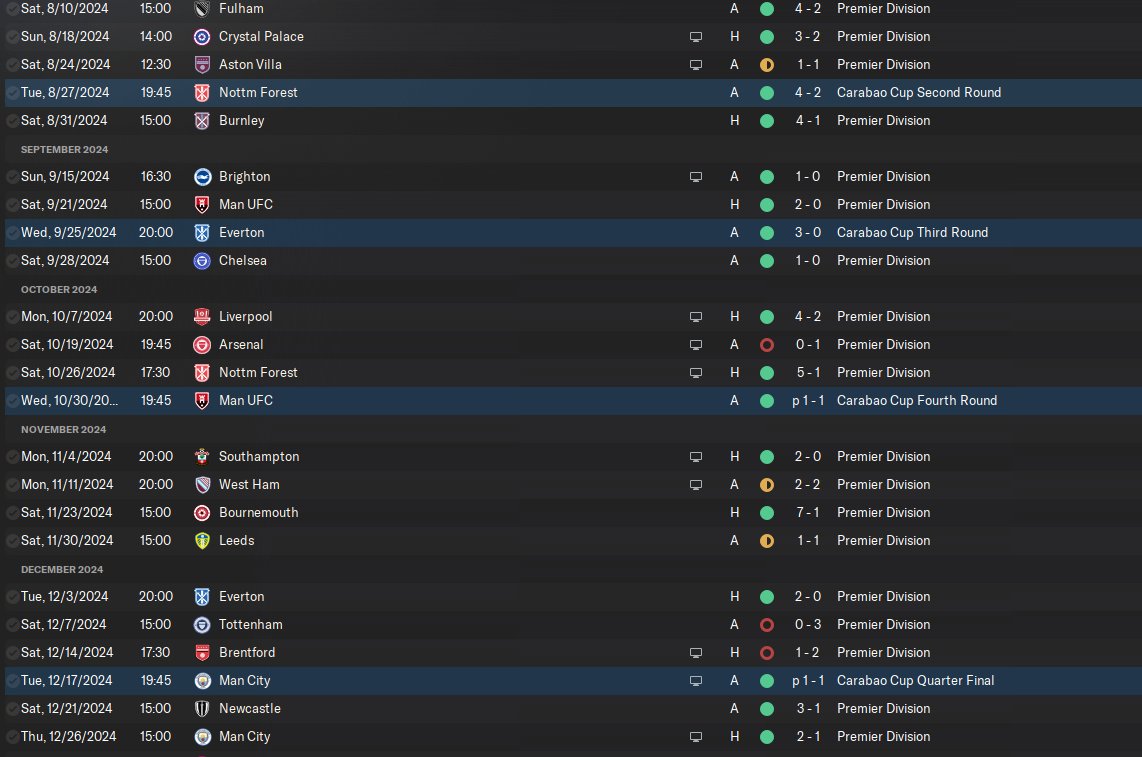Open the Carabao Cup Third Round competition
1142x757 pixels.
[912, 232]
